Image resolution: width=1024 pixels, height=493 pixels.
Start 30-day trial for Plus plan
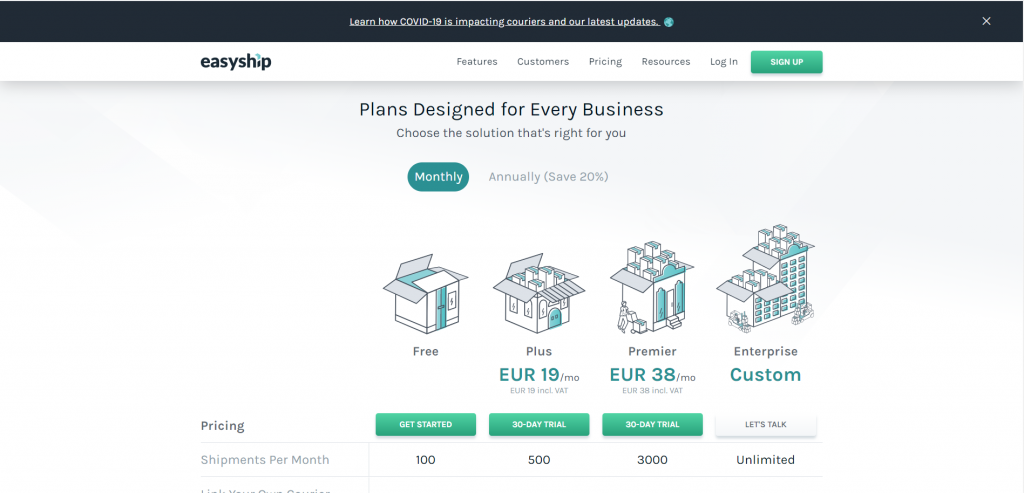click(539, 424)
